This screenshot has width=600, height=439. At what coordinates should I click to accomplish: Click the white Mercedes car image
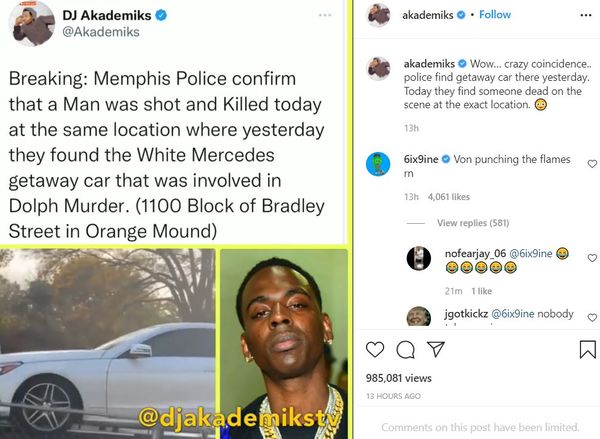(x=108, y=343)
